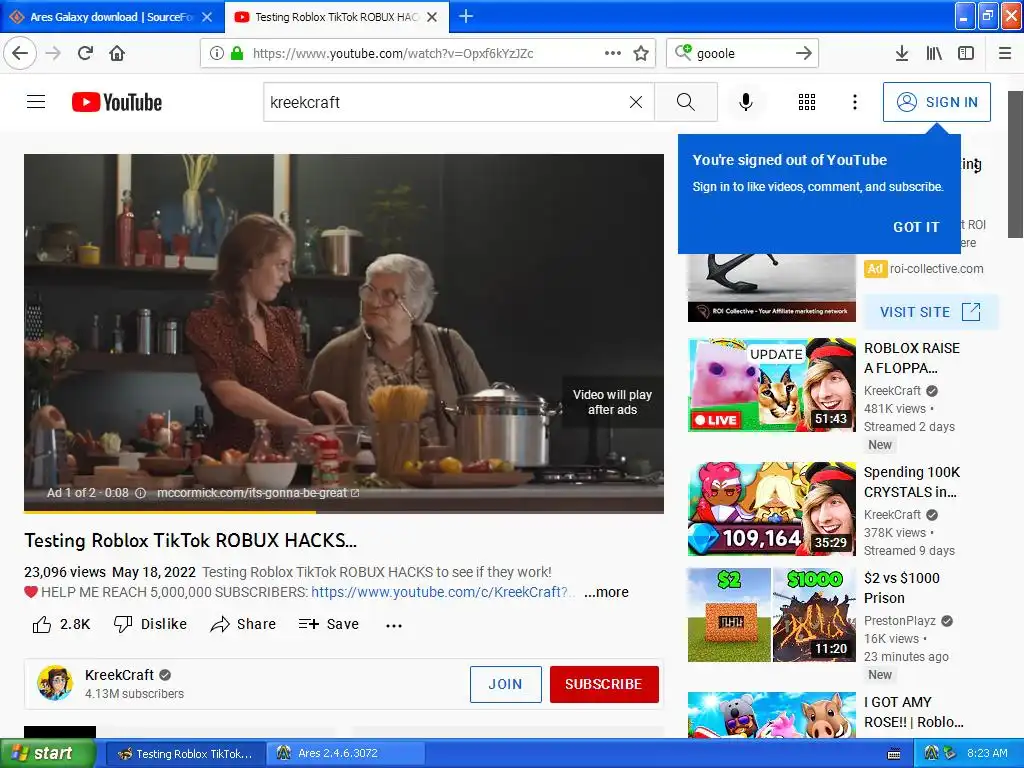Close the Testing Roblox TikTok tab

[x=432, y=17]
